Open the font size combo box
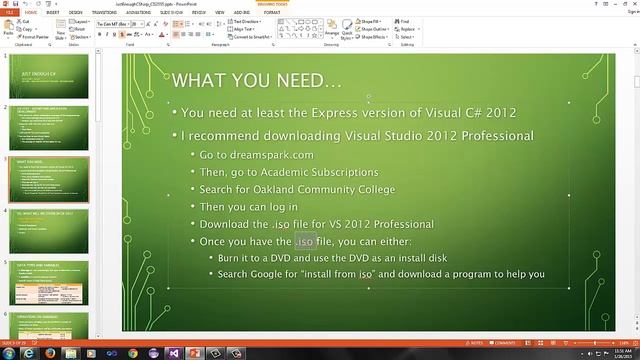This screenshot has width=640, height=360. click(x=138, y=24)
